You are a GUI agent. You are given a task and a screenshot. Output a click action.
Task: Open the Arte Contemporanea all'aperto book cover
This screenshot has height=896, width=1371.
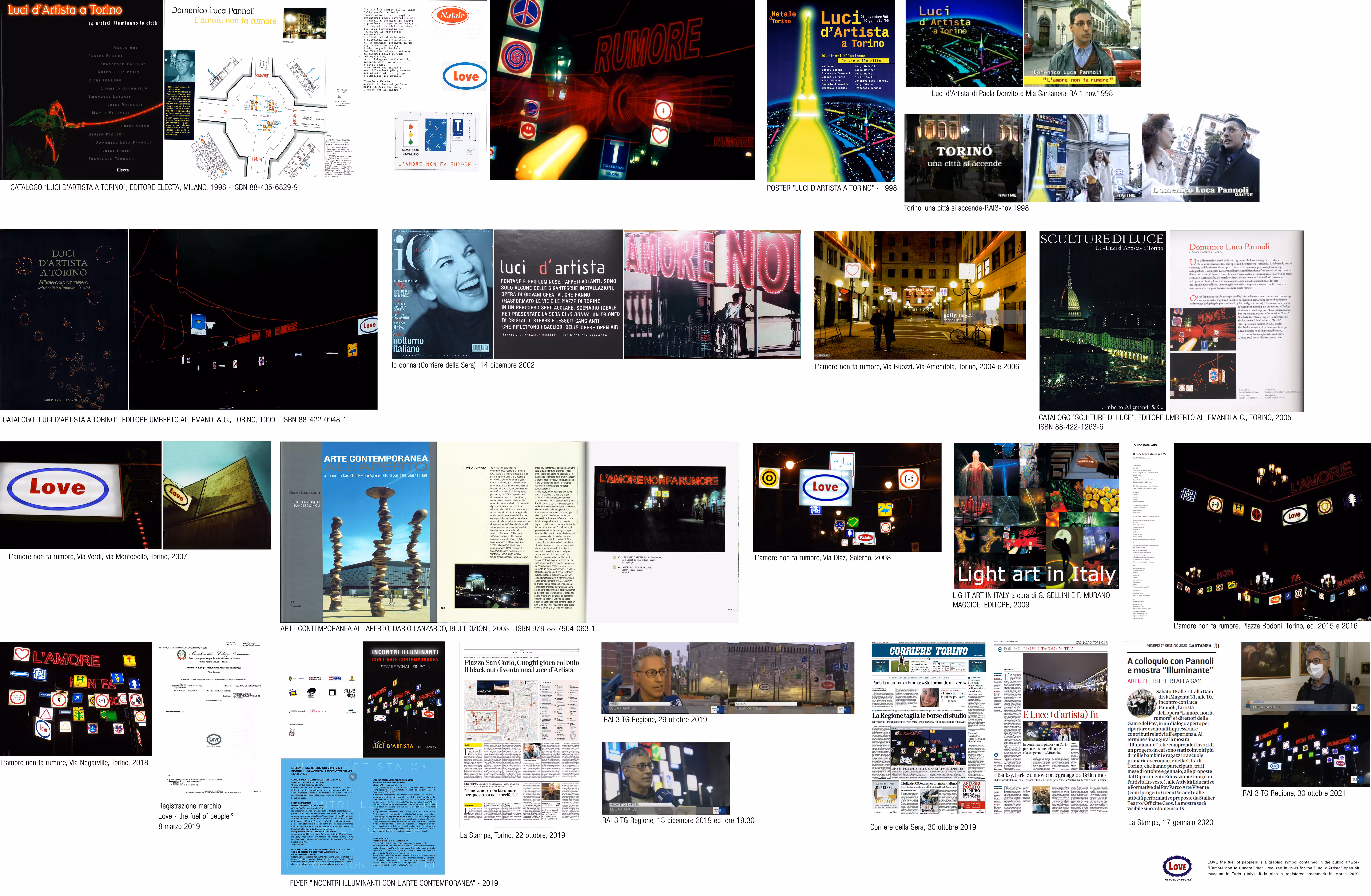(358, 532)
